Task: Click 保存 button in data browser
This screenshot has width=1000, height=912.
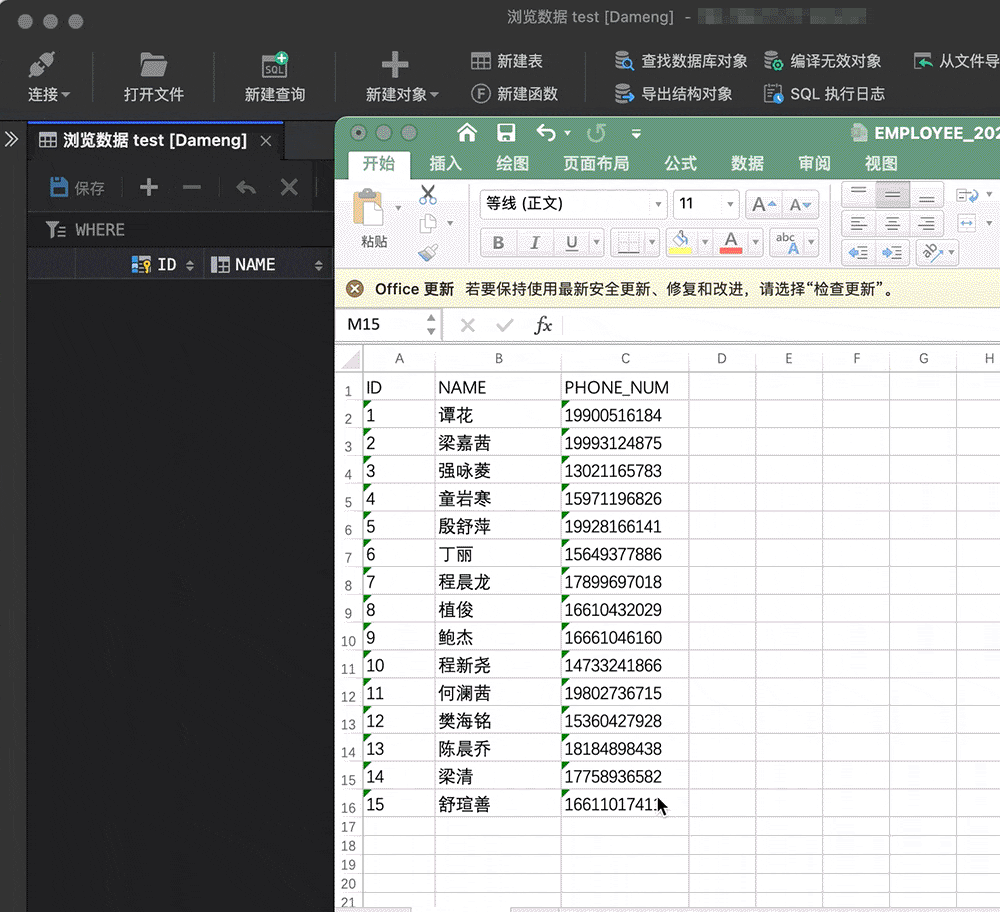Action: point(77,188)
